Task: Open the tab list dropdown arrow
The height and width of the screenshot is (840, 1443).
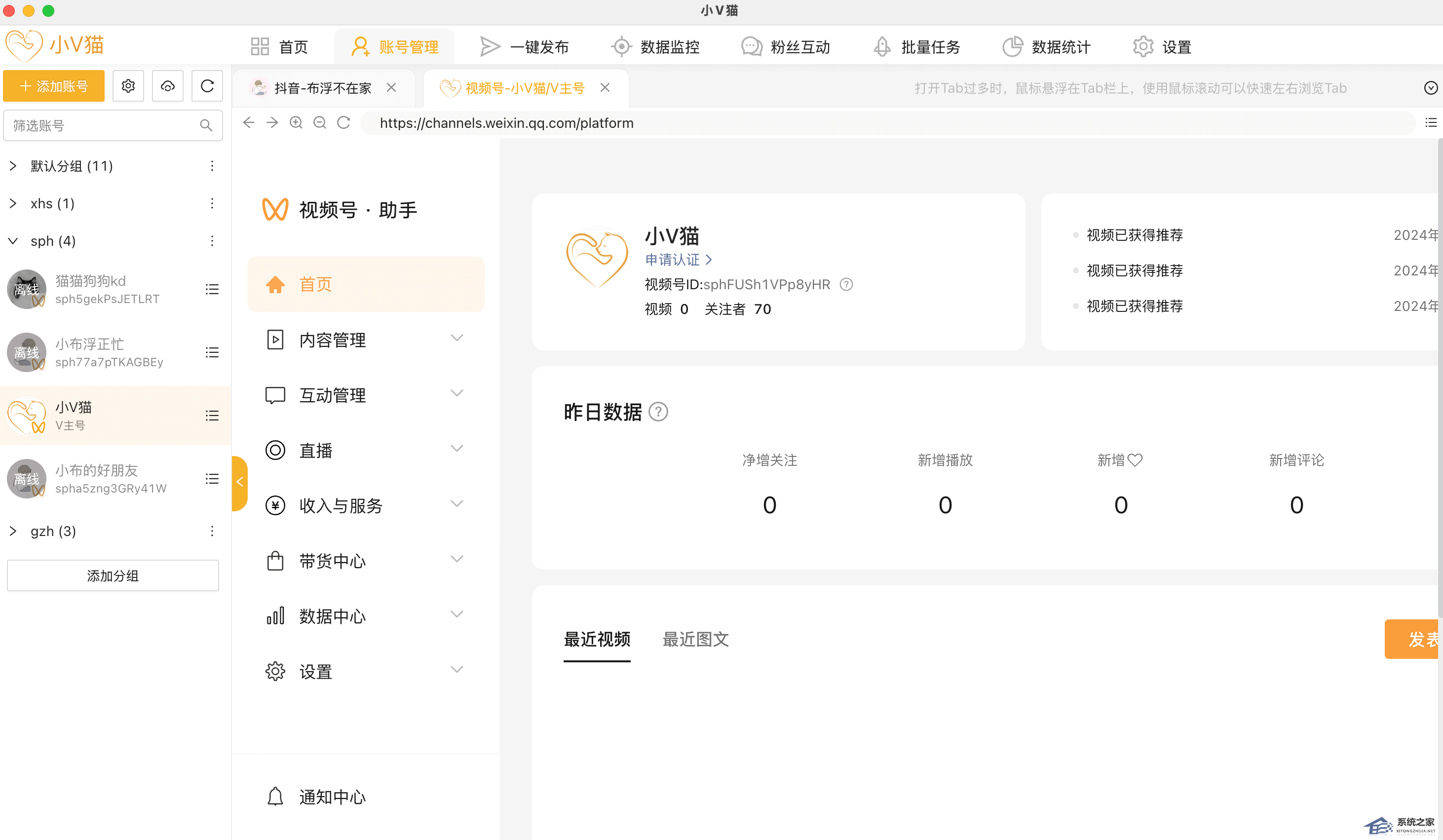Action: 1430,88
